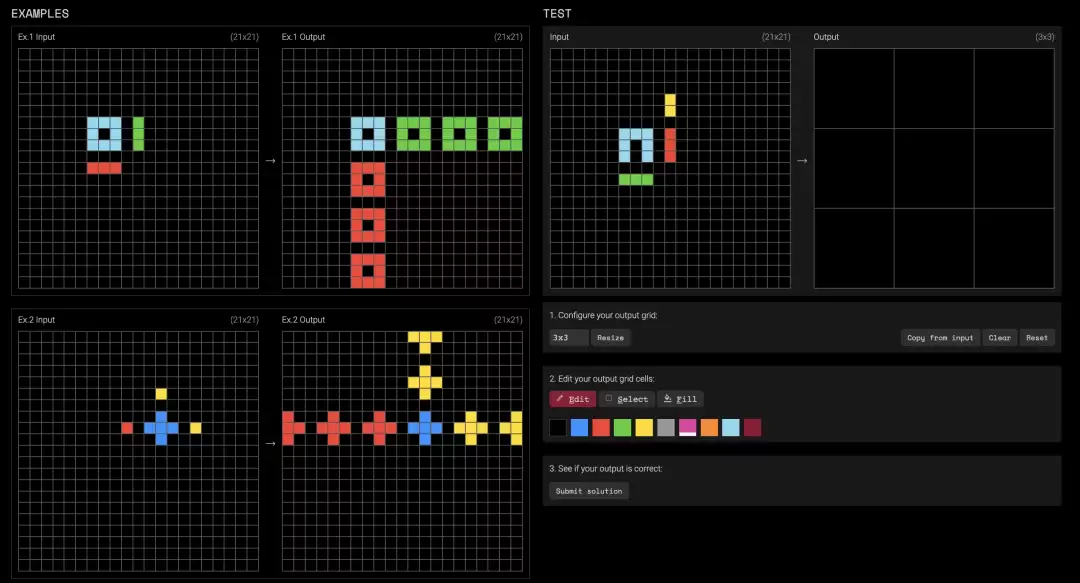
Task: Submit the solution
Action: (589, 491)
